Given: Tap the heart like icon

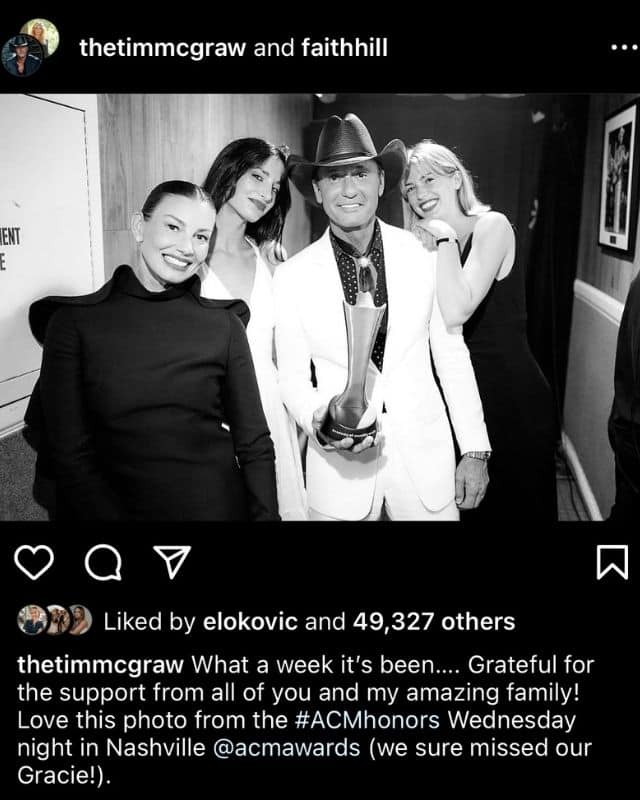Looking at the screenshot, I should pos(34,562).
